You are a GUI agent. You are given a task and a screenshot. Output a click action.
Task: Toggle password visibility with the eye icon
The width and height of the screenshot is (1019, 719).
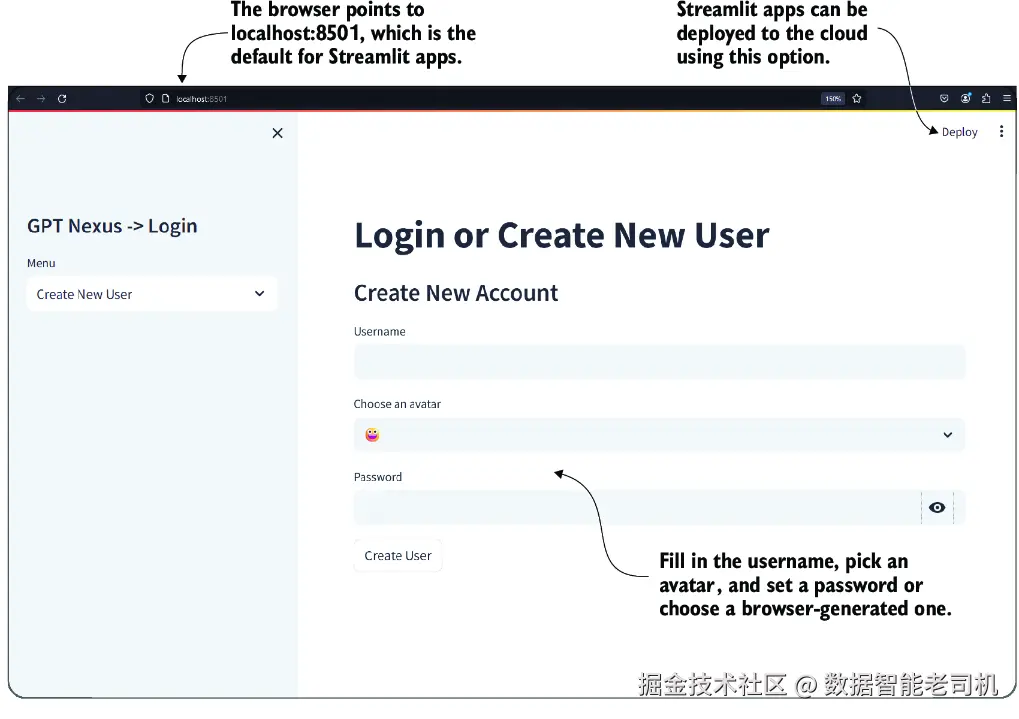coord(937,508)
